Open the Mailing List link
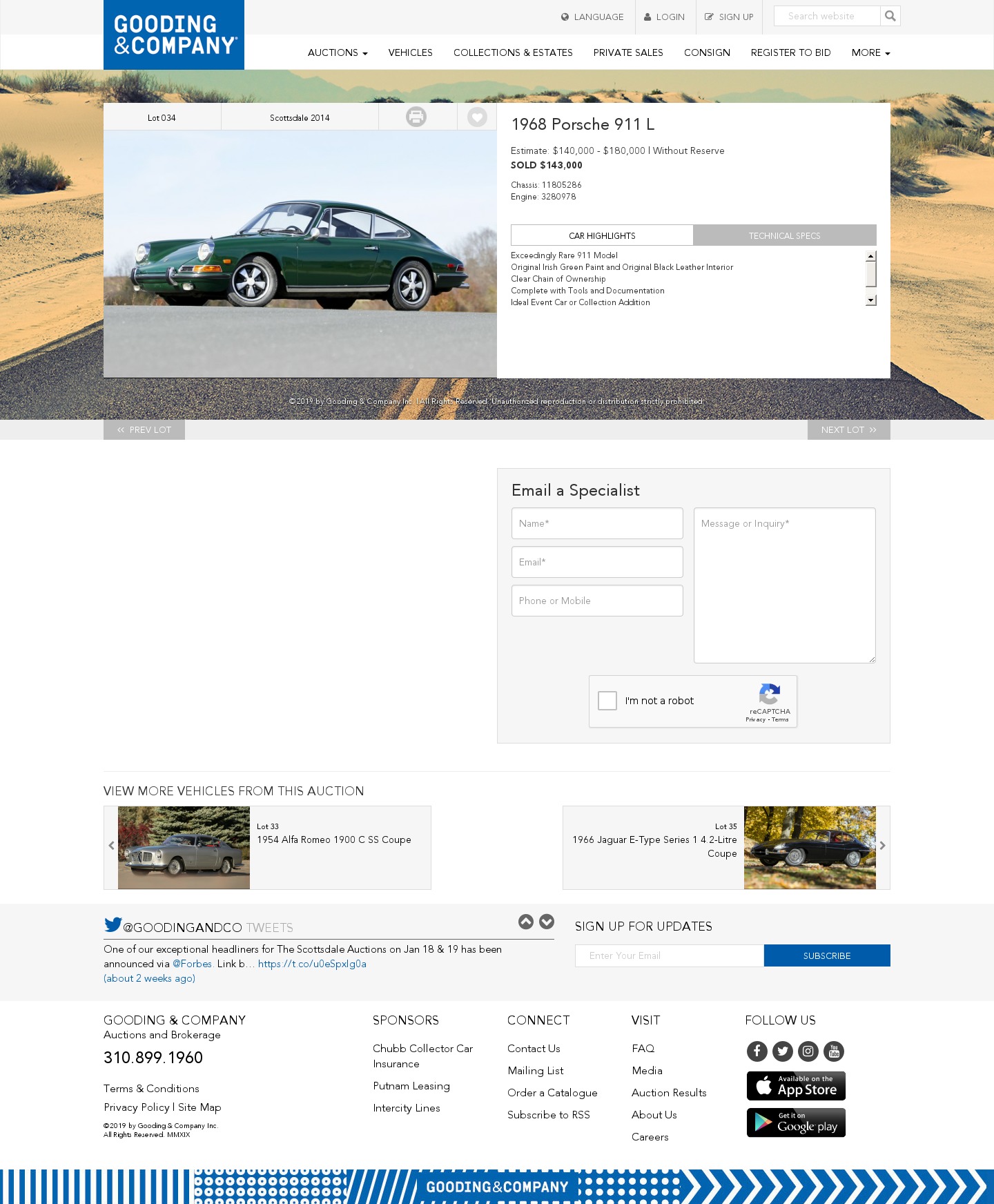The image size is (994, 1204). point(536,1071)
